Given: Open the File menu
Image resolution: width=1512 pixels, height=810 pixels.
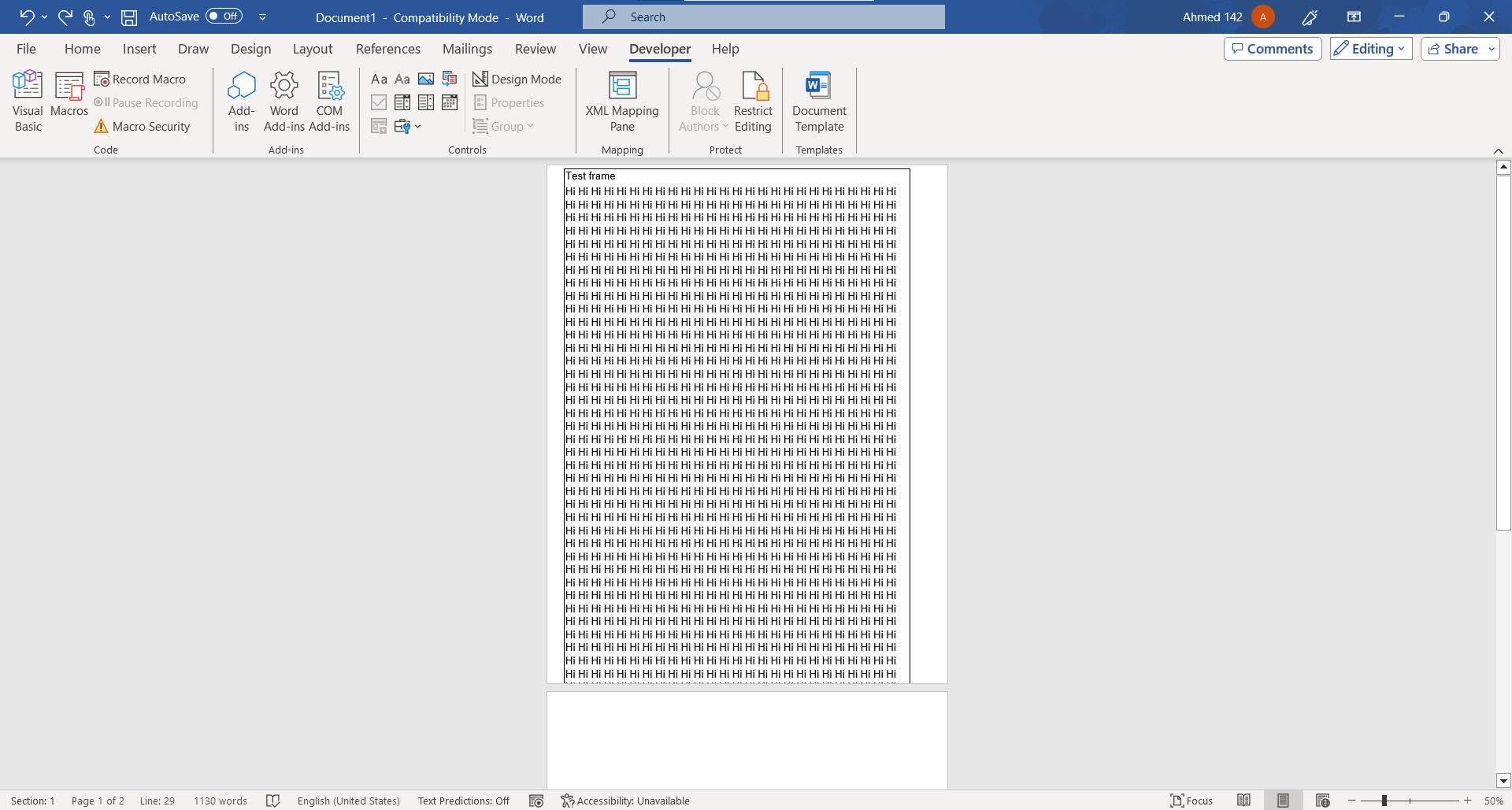Looking at the screenshot, I should coord(26,49).
